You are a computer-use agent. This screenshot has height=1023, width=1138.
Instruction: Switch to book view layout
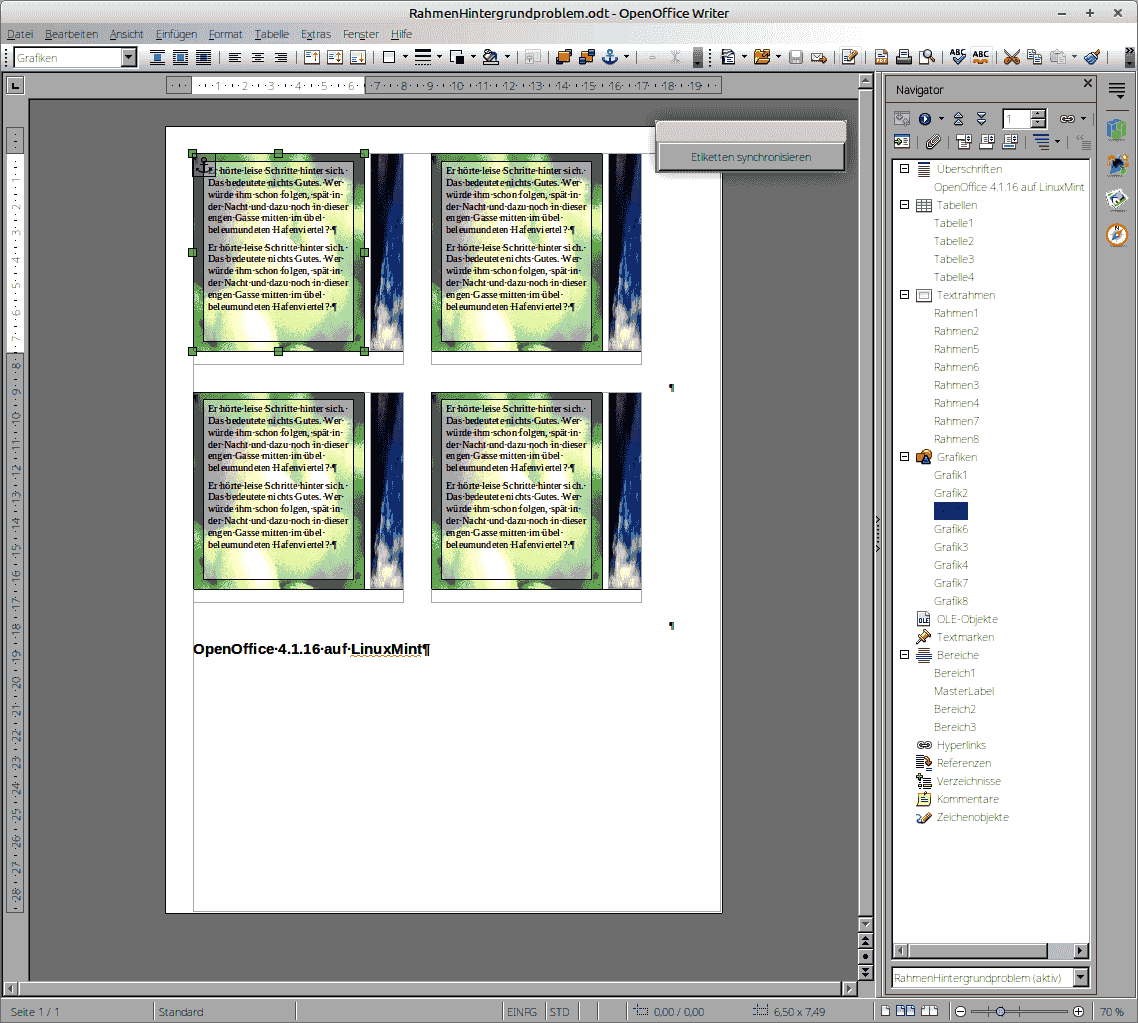coord(929,1011)
